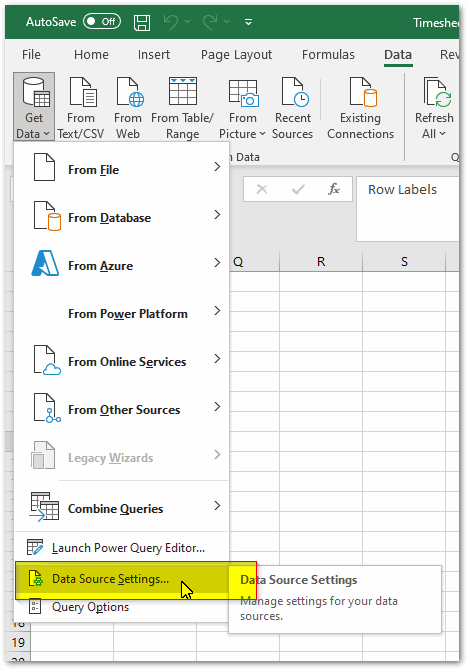
Task: Click the From File chevron arrow
Action: click(x=217, y=167)
